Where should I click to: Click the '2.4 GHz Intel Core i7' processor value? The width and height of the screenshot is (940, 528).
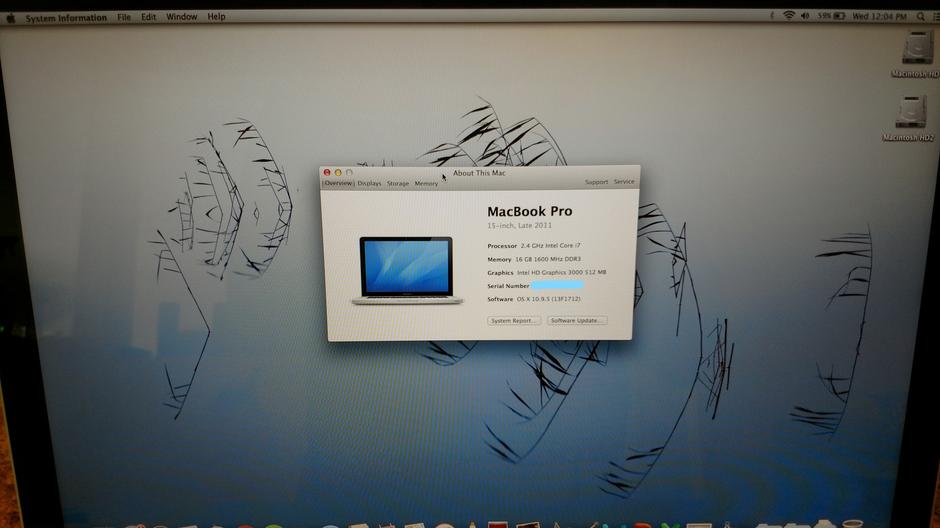point(550,245)
